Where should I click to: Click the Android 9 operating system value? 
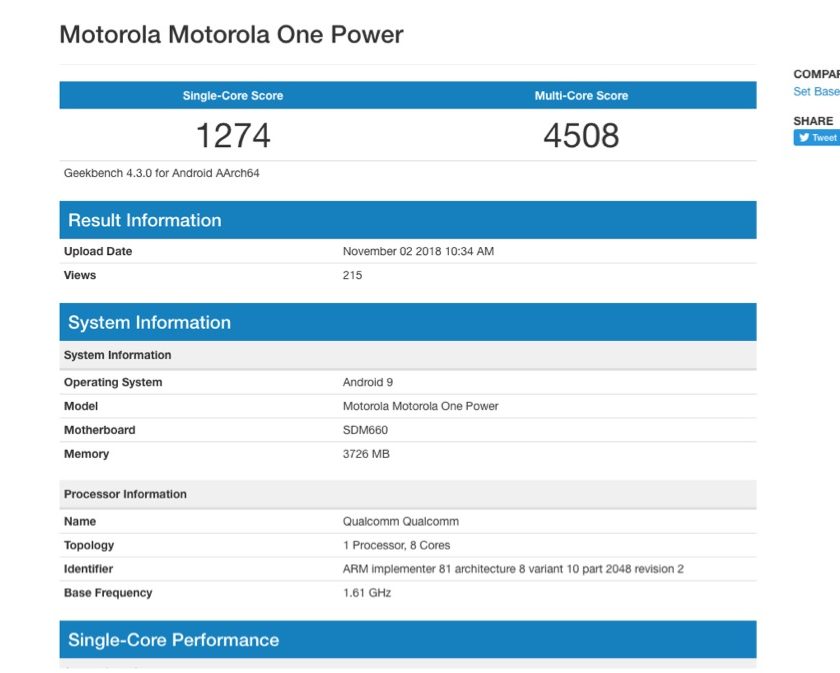point(369,382)
